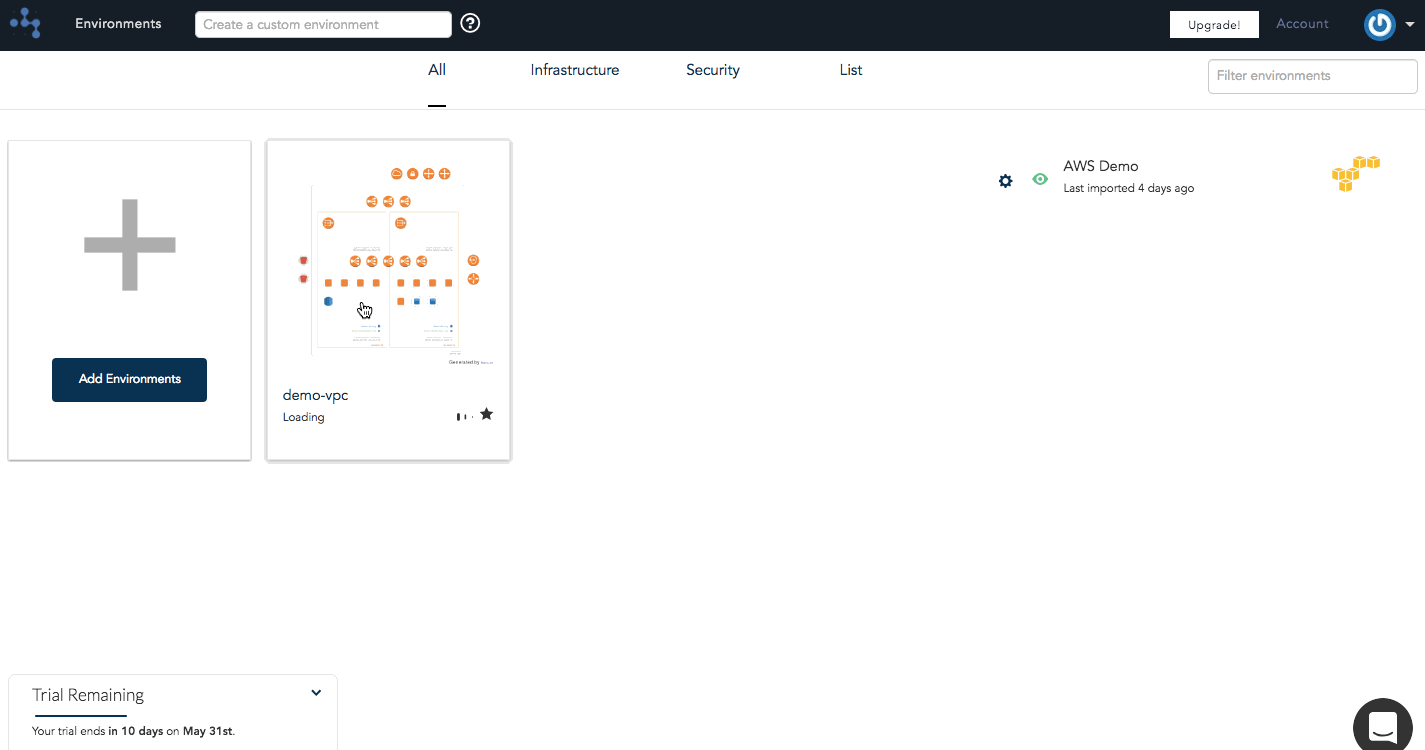Collapse the Trial Remaining panel
The height and width of the screenshot is (750, 1425).
pyautogui.click(x=316, y=693)
